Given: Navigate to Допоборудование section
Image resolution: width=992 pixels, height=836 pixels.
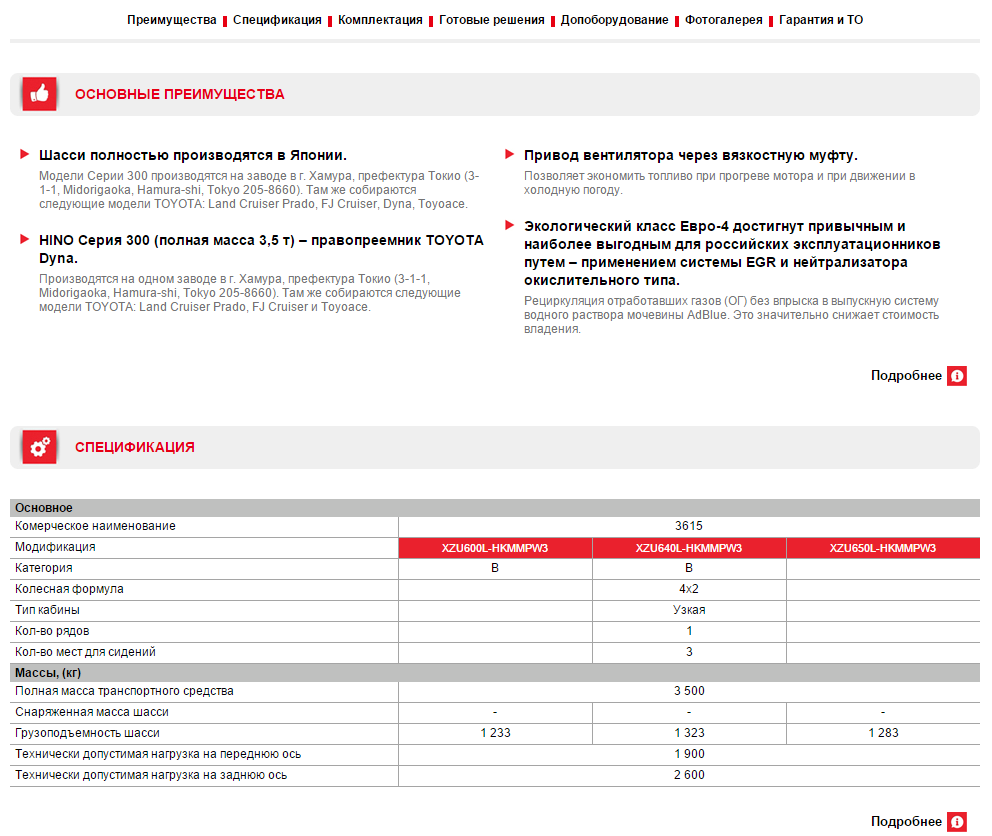Looking at the screenshot, I should click(x=614, y=20).
